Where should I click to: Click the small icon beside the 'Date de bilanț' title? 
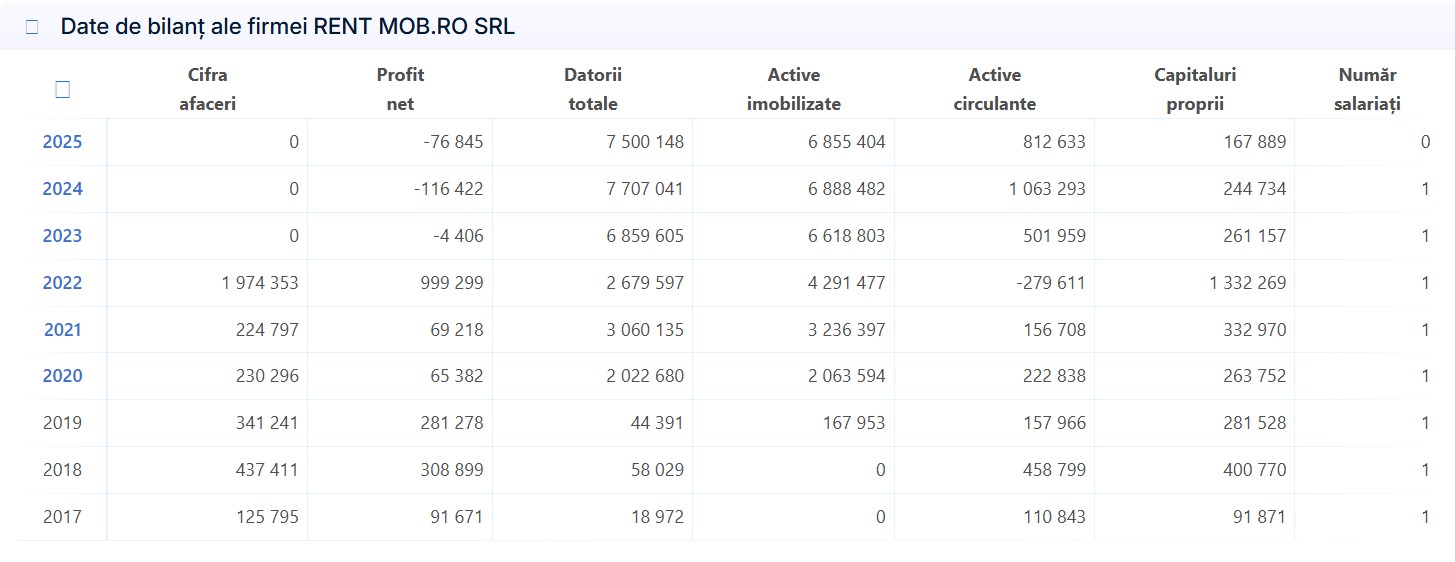(x=32, y=27)
